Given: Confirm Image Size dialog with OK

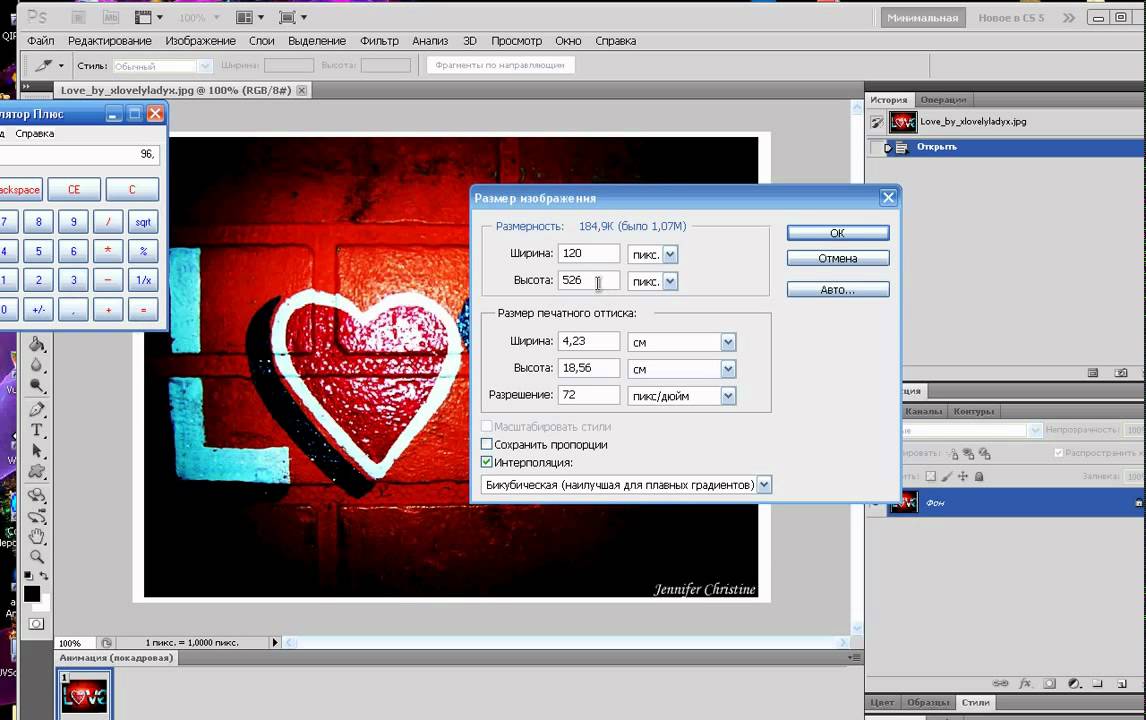Looking at the screenshot, I should (838, 232).
